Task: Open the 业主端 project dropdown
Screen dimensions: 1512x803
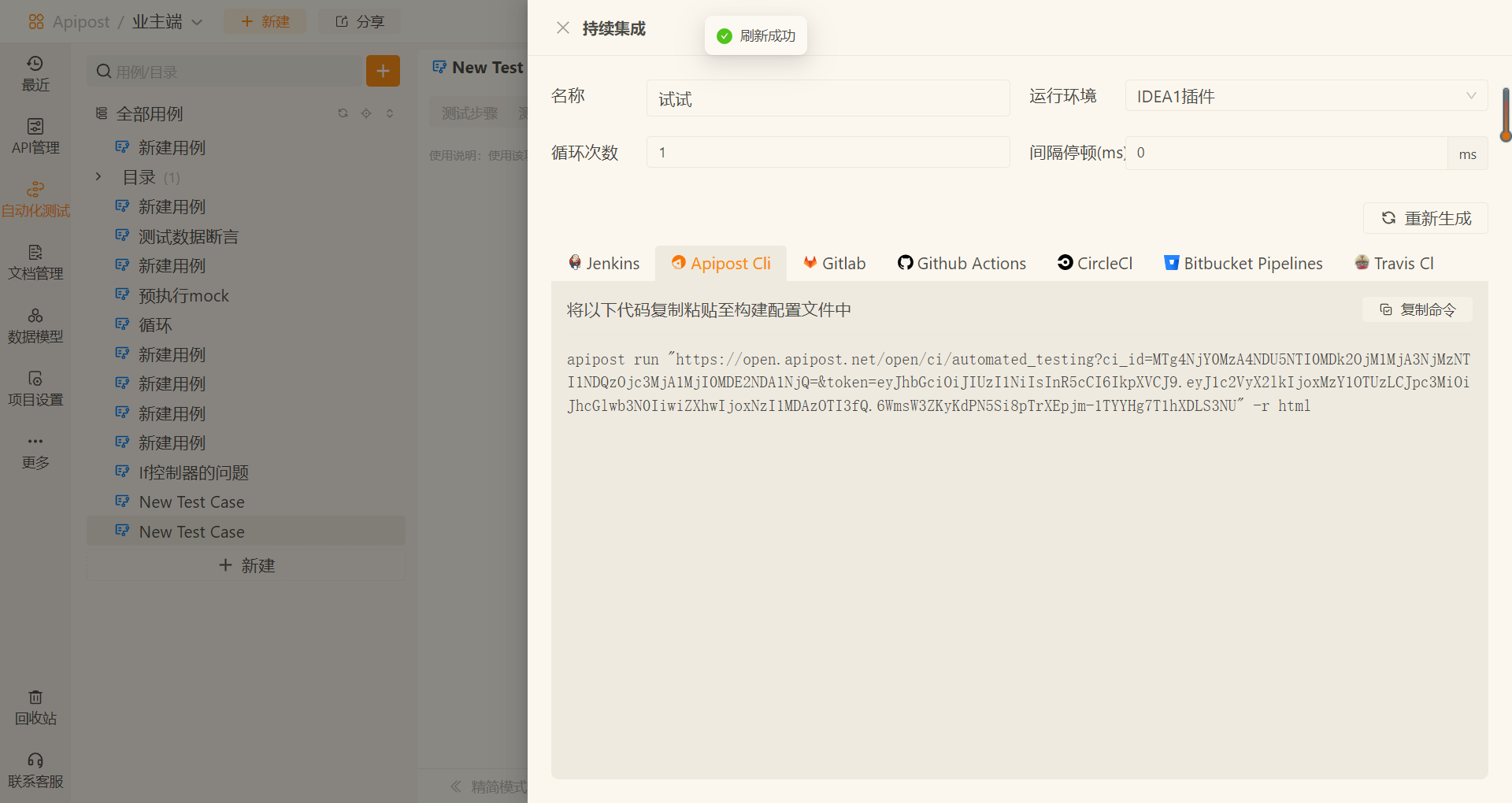Action: (x=167, y=22)
